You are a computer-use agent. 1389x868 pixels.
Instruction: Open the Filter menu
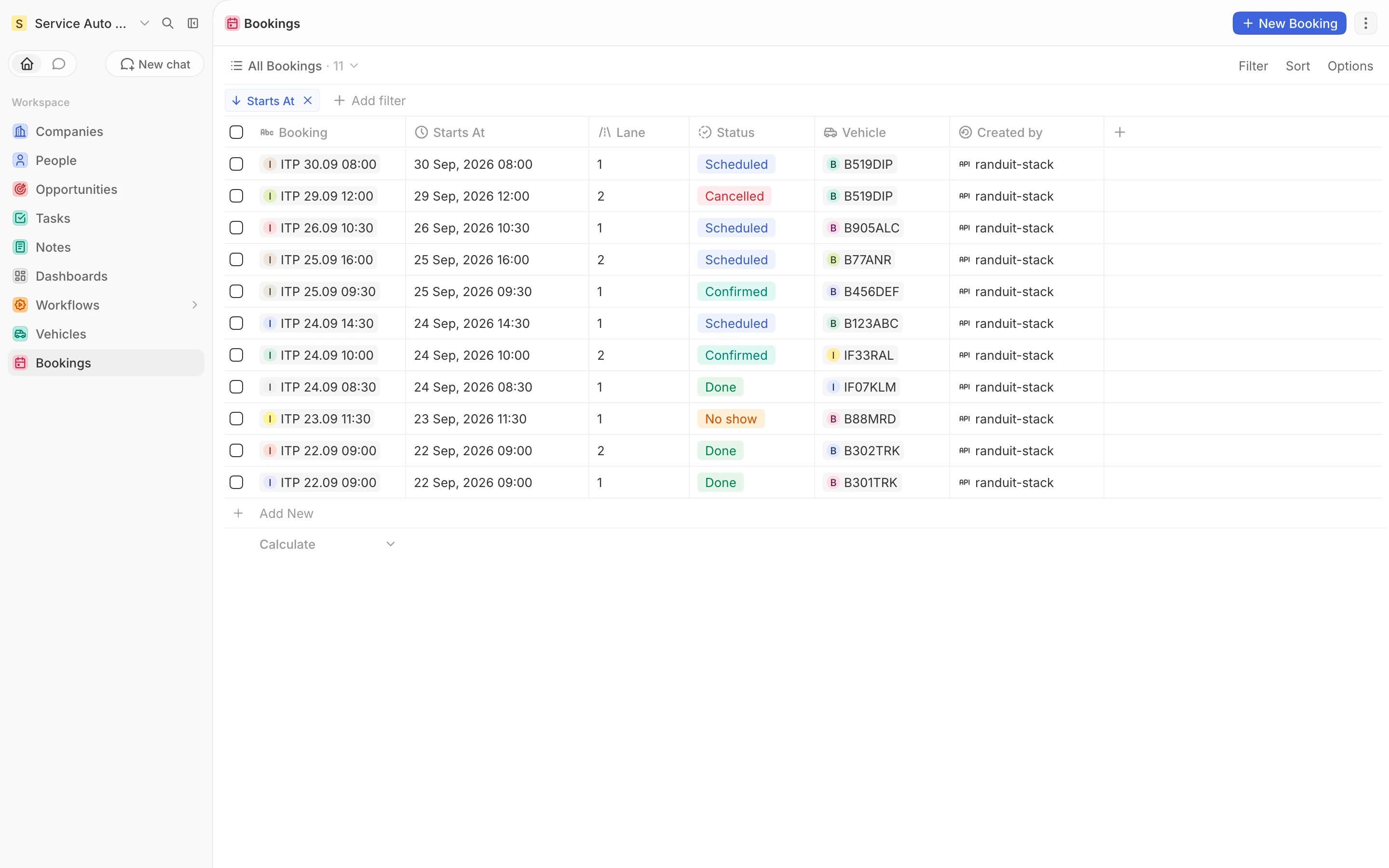coord(1253,66)
